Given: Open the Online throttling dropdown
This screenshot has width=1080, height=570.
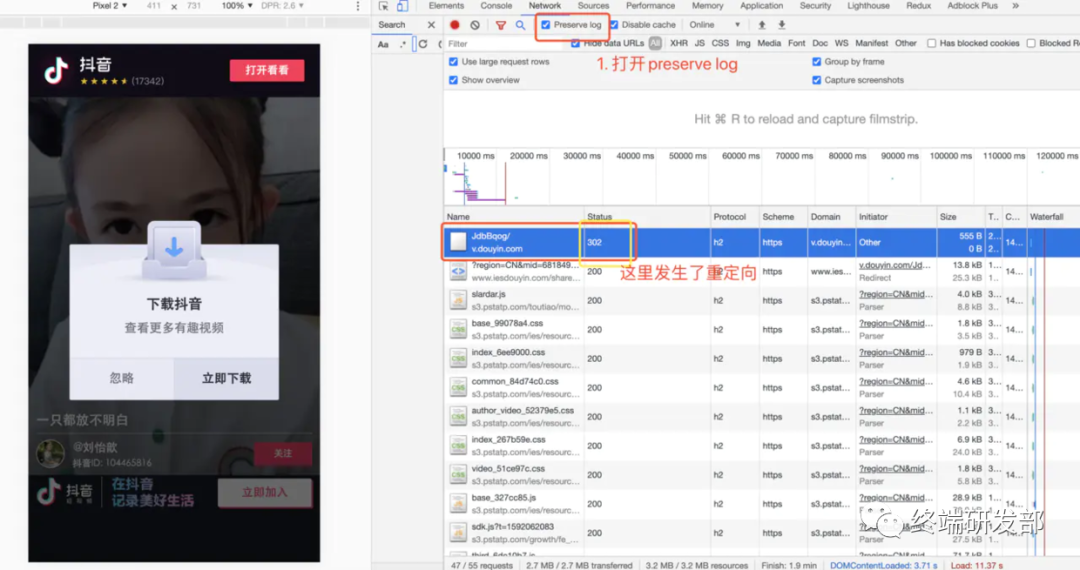Looking at the screenshot, I should (714, 25).
